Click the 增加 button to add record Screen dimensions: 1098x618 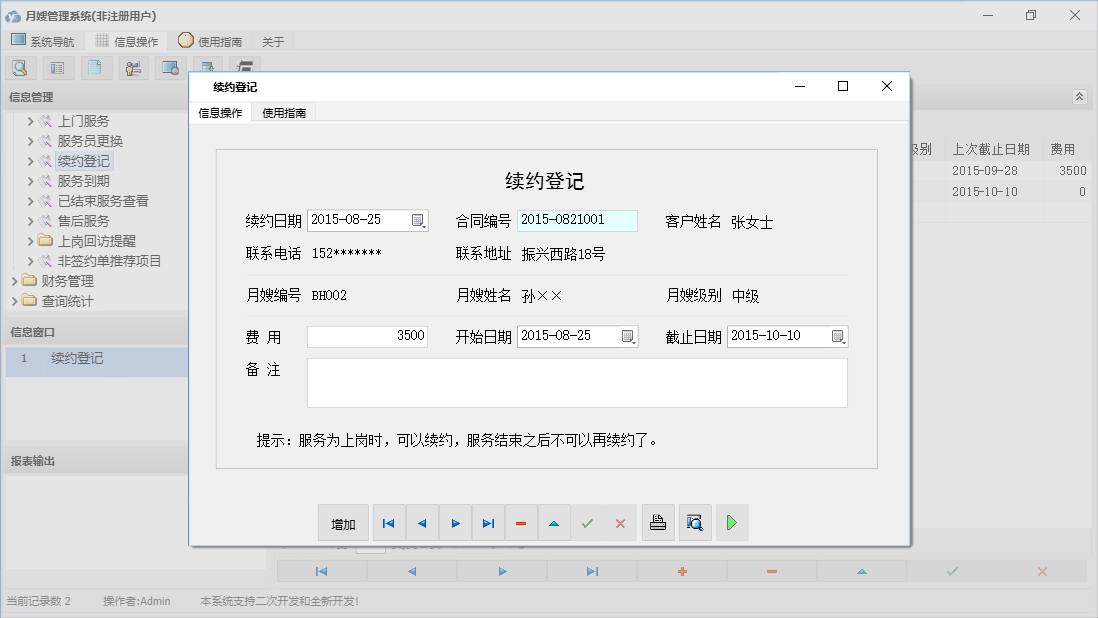pyautogui.click(x=342, y=522)
